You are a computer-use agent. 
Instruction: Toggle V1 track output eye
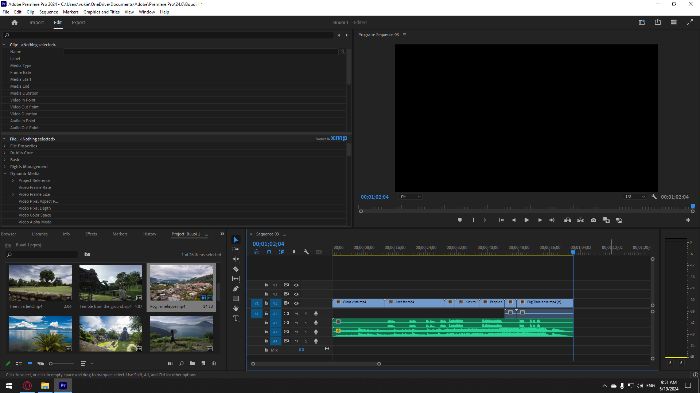pyautogui.click(x=296, y=303)
